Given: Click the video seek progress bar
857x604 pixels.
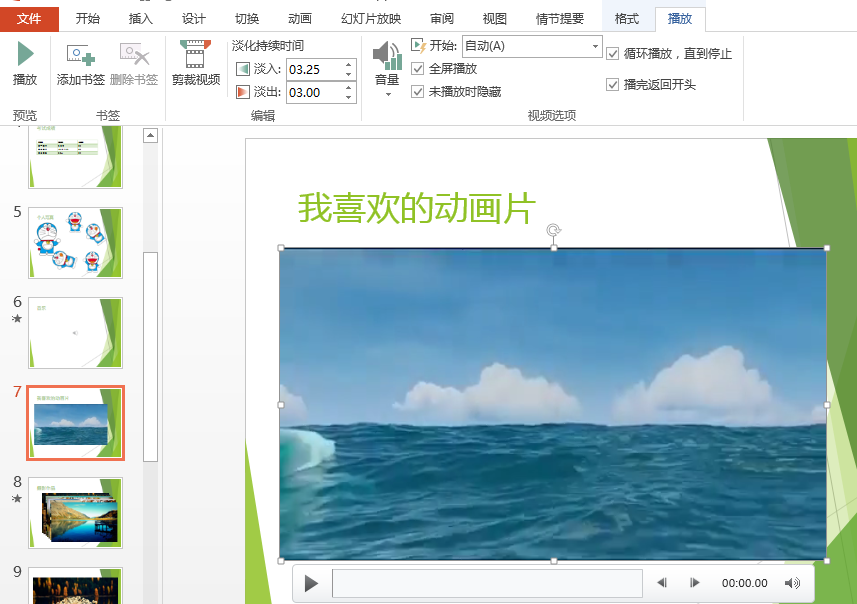Looking at the screenshot, I should [487, 583].
